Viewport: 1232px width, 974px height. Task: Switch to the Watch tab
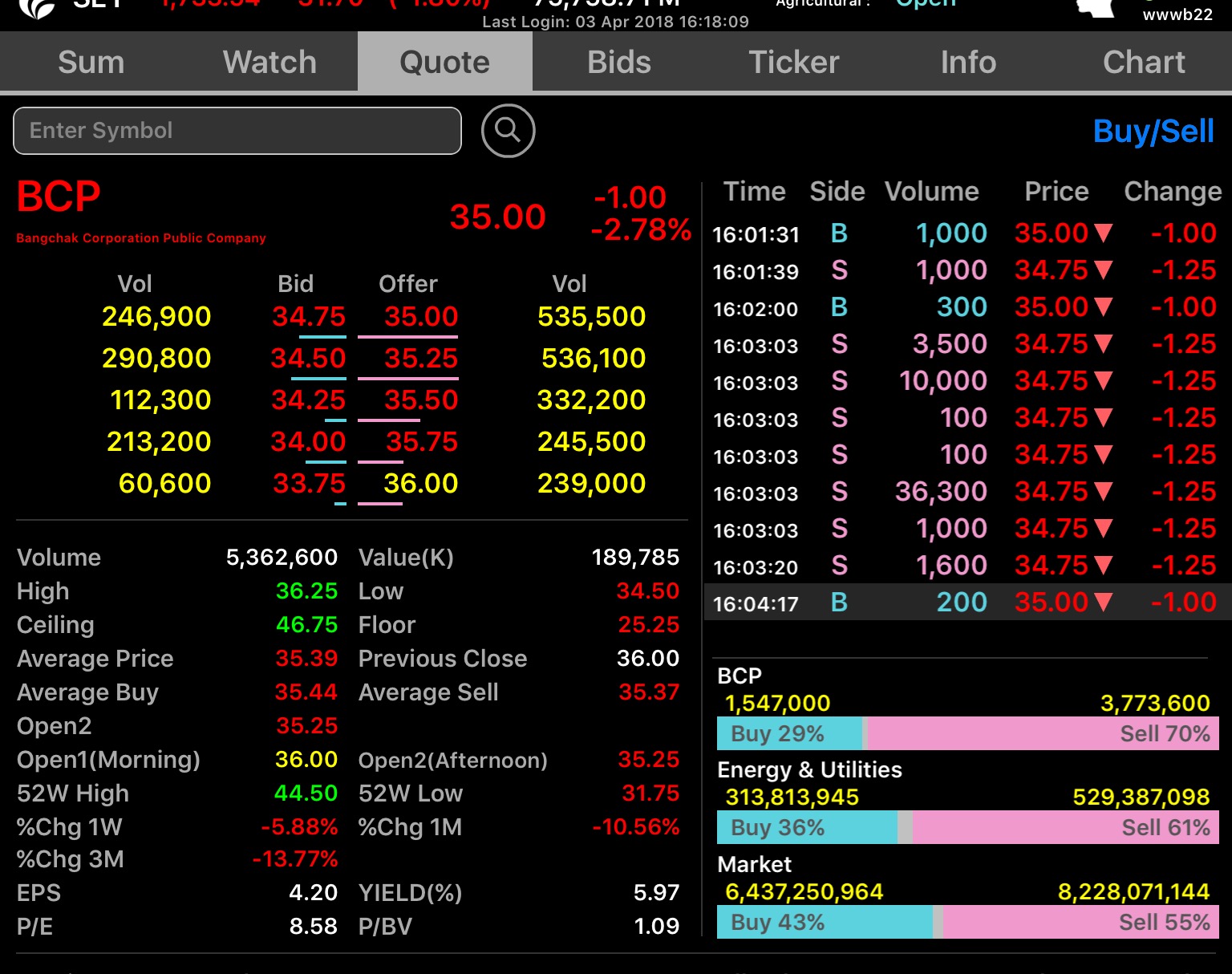[x=269, y=62]
